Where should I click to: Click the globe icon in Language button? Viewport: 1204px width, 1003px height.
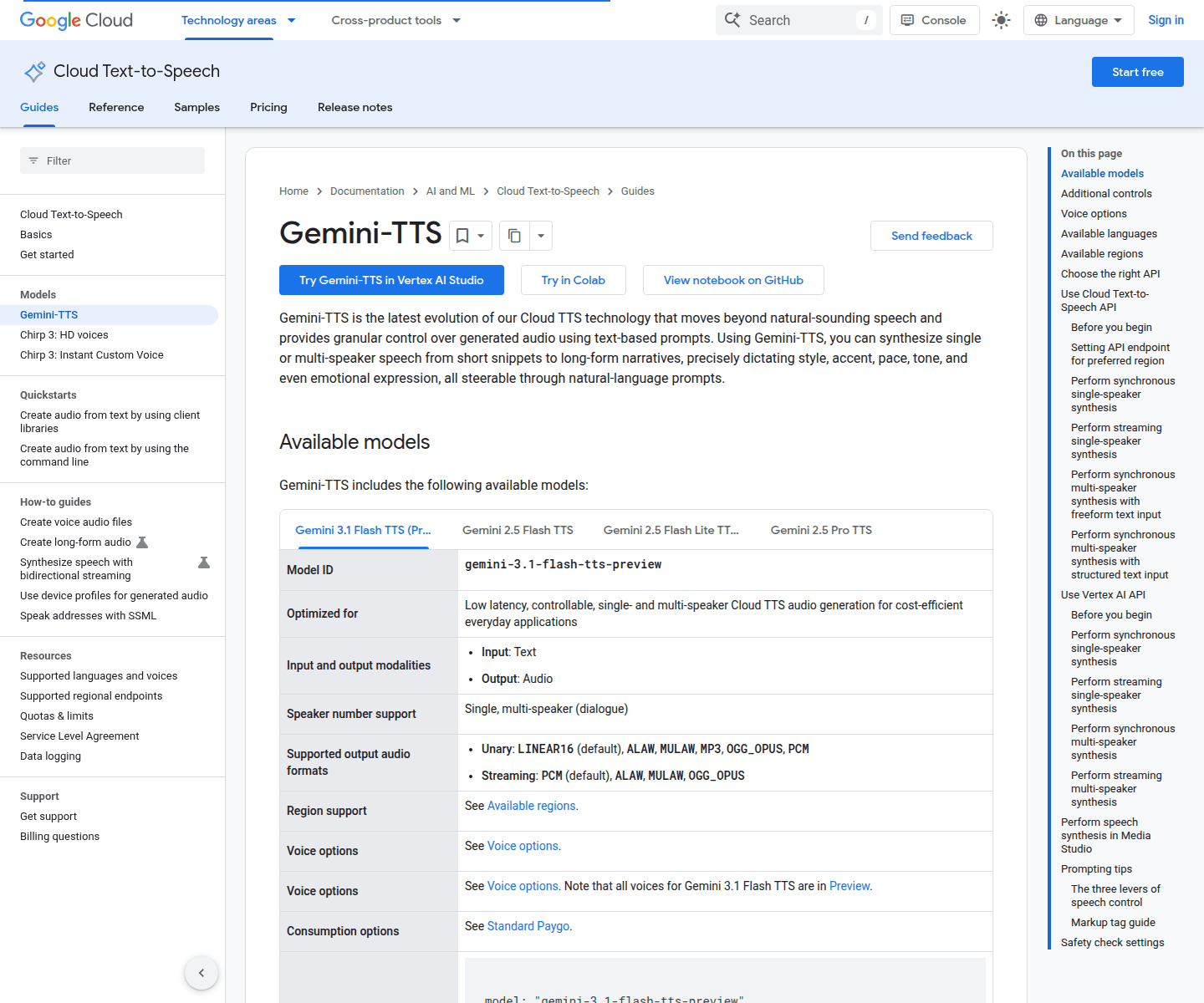click(1041, 20)
